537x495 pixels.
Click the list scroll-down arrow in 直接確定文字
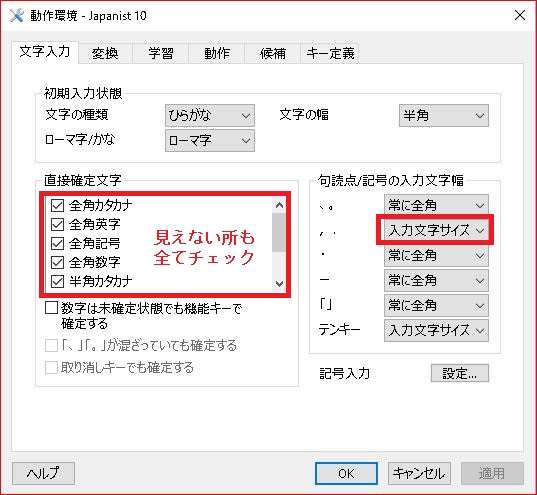(279, 284)
